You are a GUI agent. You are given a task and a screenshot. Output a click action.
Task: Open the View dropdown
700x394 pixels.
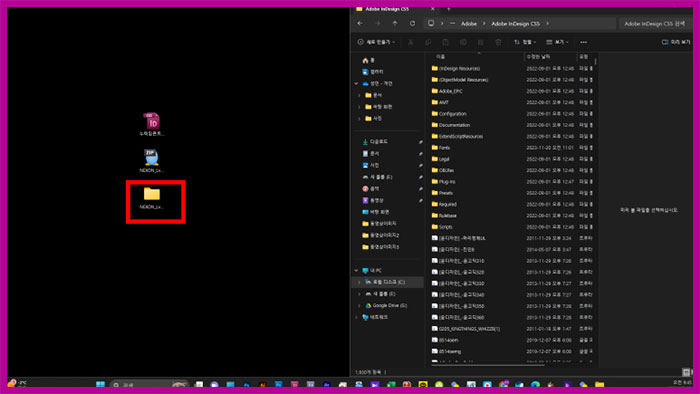tap(558, 42)
